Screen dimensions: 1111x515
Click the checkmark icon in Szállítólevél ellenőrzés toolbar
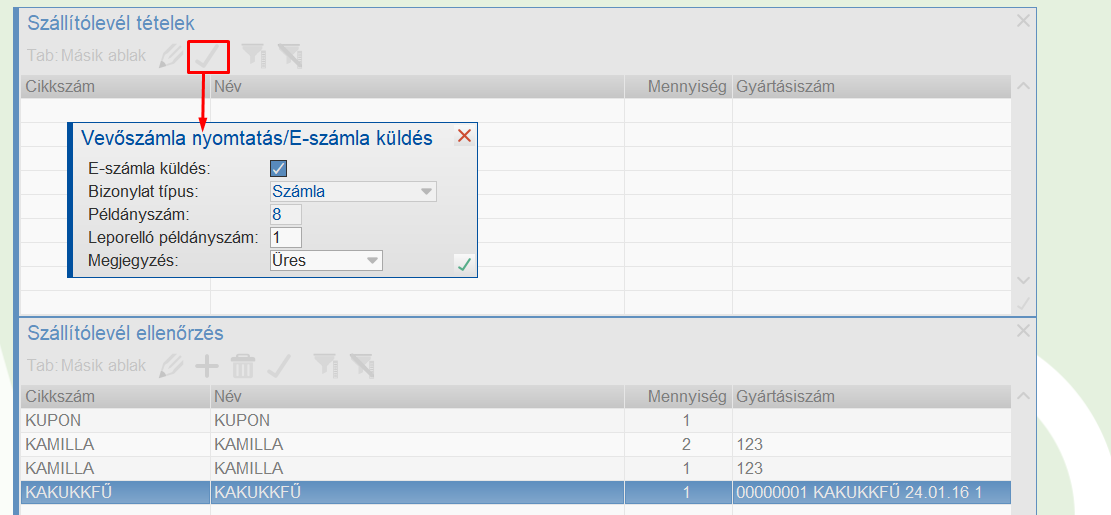point(279,366)
